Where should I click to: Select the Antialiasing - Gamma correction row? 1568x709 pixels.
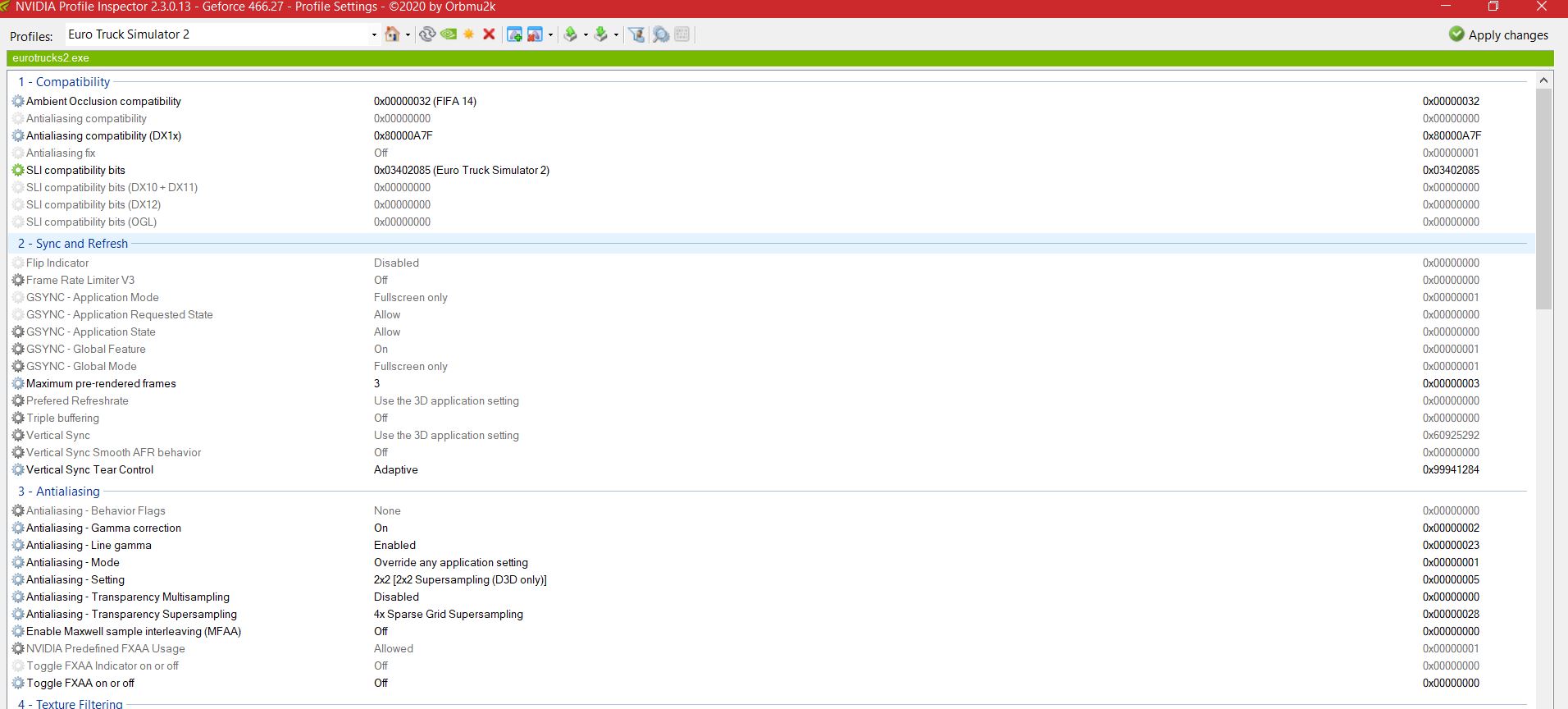click(771, 528)
